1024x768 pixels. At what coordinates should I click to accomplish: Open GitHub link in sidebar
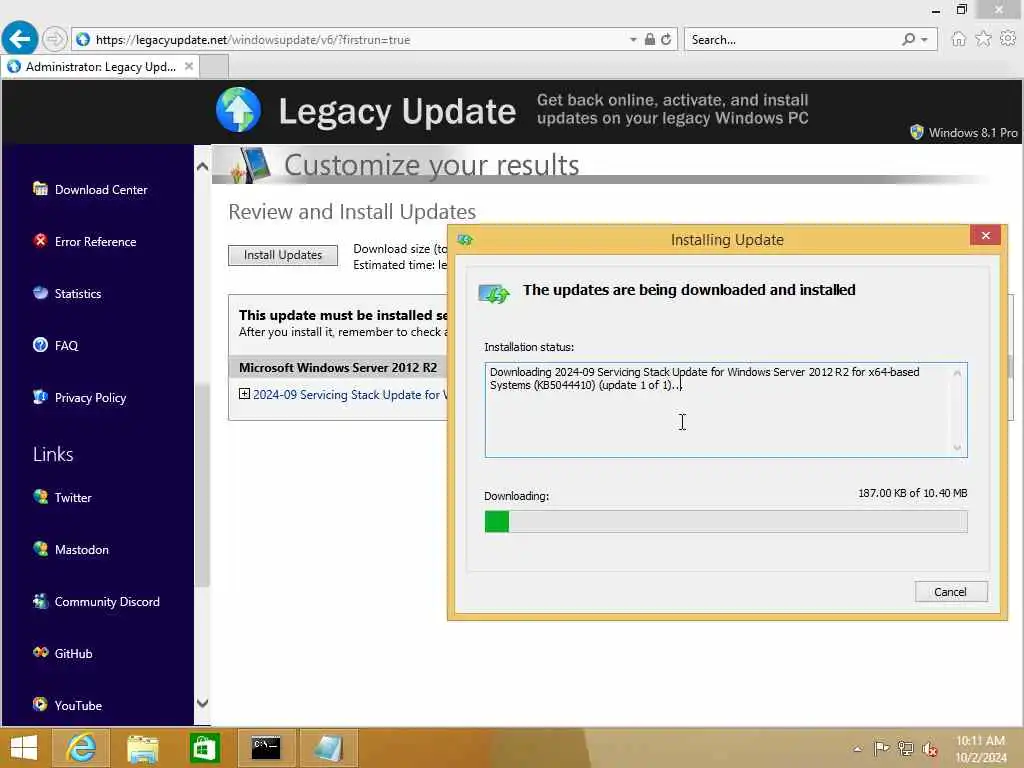pyautogui.click(x=73, y=654)
